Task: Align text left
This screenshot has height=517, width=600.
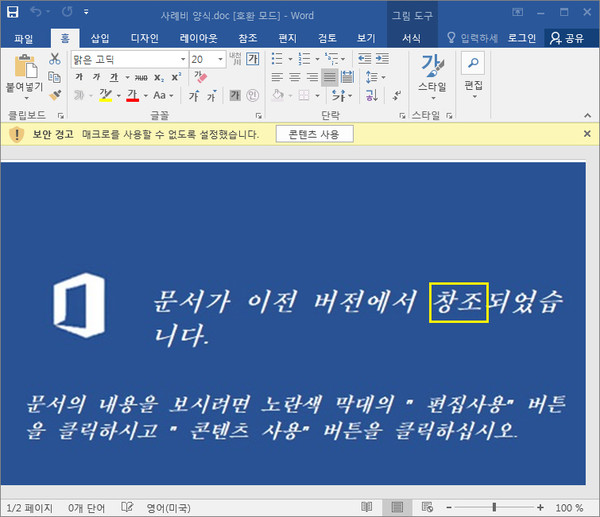Action: [x=277, y=77]
